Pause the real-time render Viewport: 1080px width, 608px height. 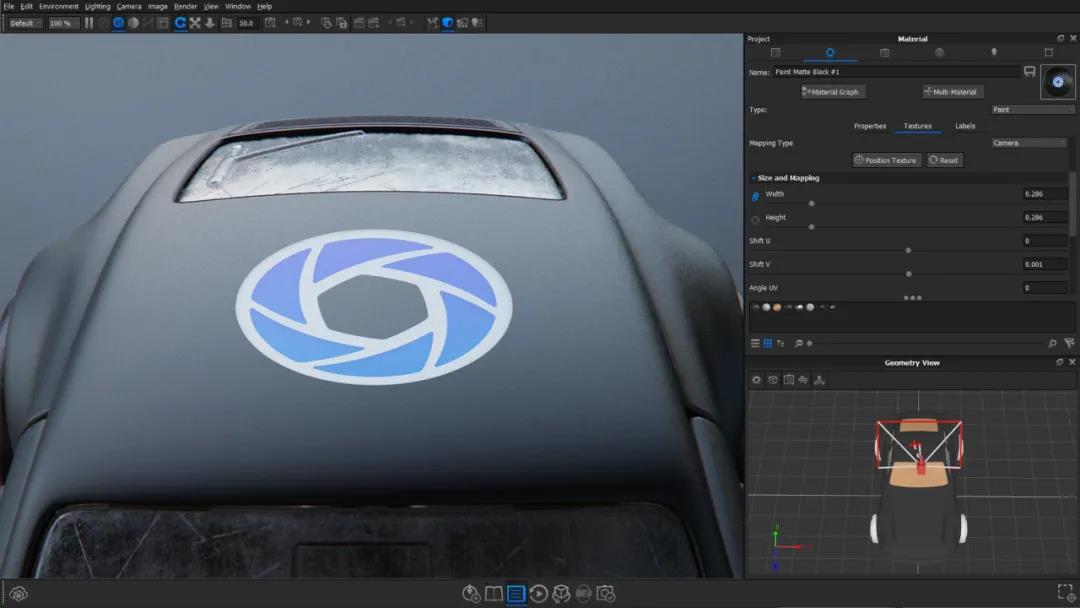pos(89,22)
